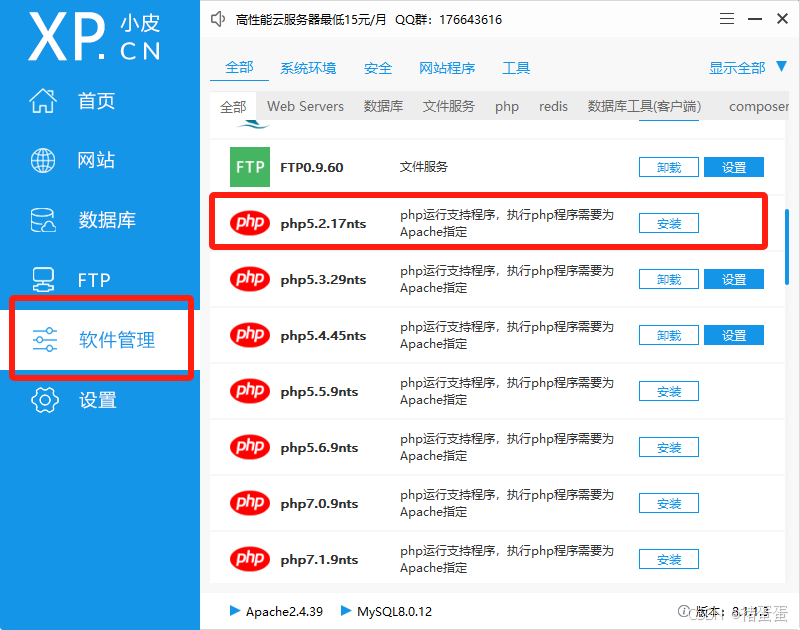Click the Apache2.4.39 running status indicator

pyautogui.click(x=235, y=611)
